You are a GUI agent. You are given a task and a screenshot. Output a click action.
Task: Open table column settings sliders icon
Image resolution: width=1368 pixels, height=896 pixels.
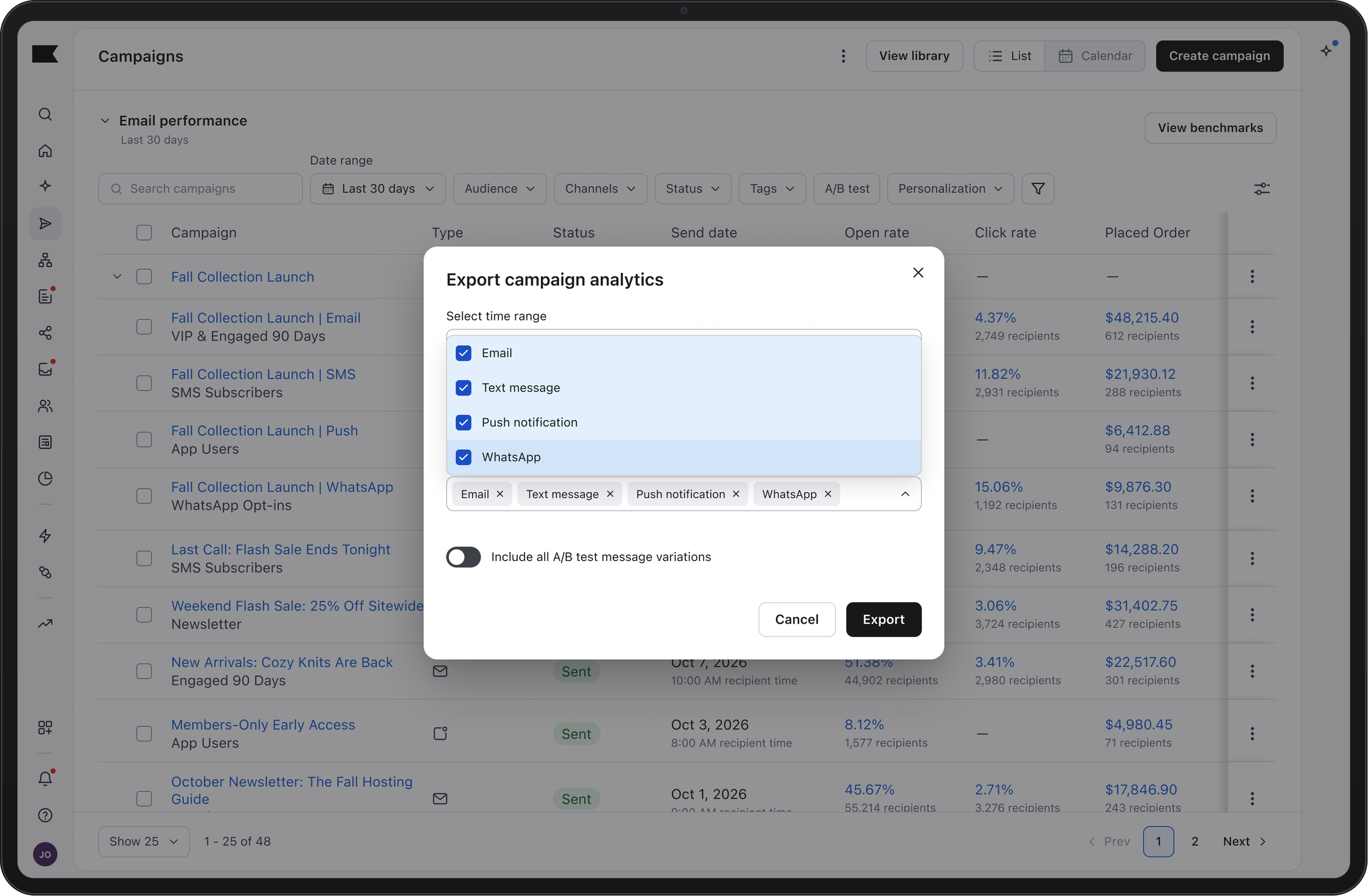click(1261, 189)
